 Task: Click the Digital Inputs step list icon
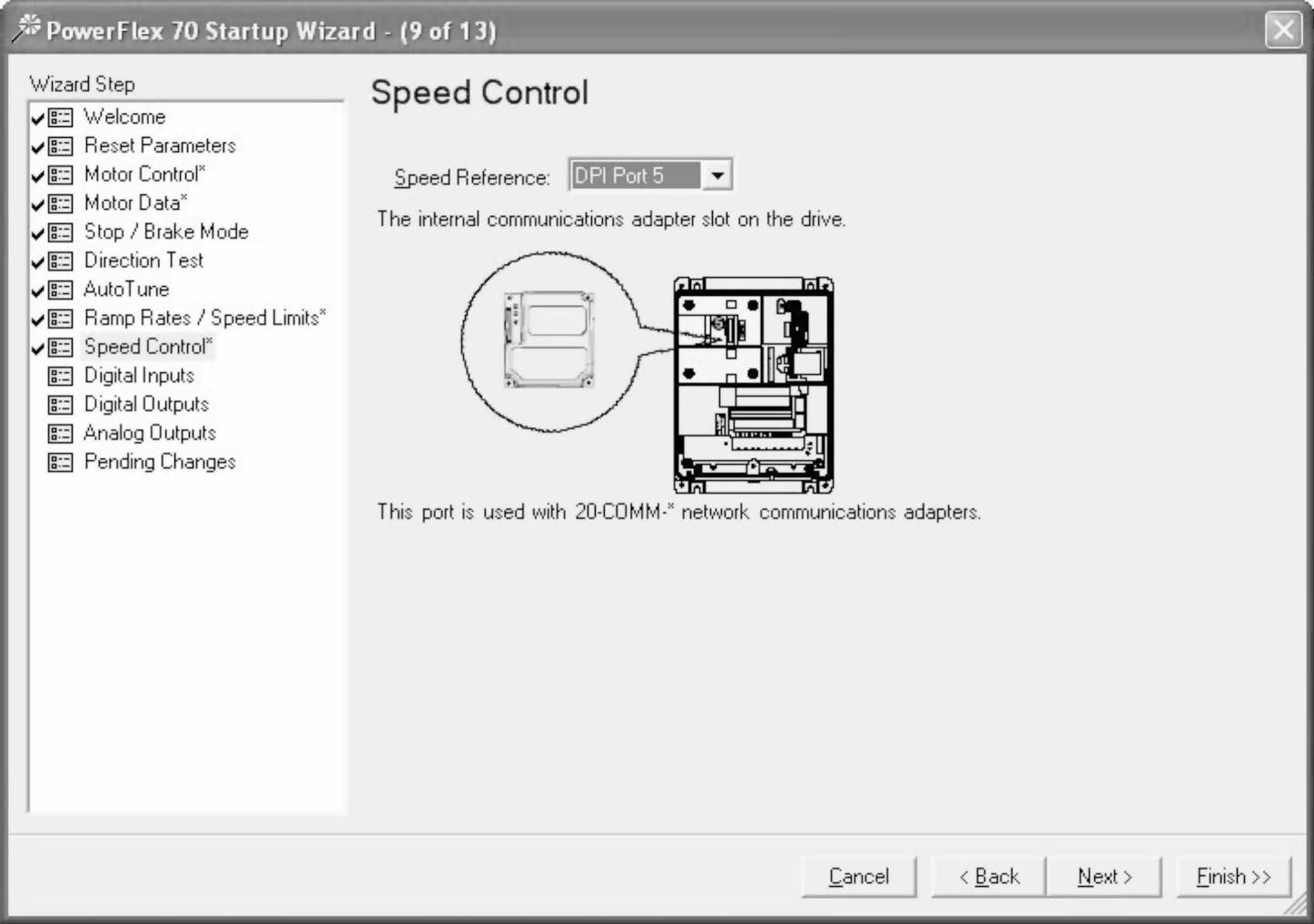coord(61,377)
